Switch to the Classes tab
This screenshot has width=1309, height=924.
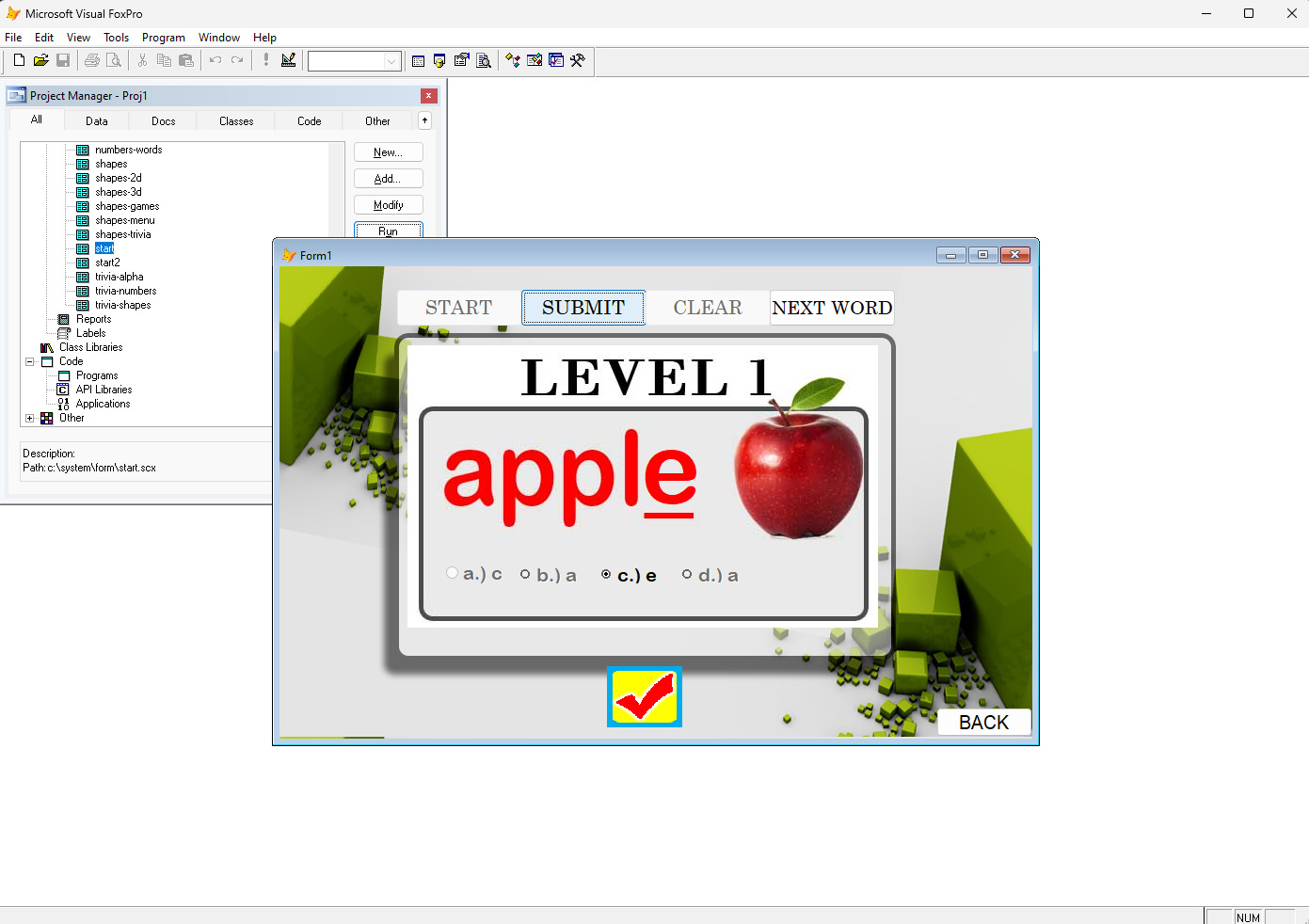(236, 121)
